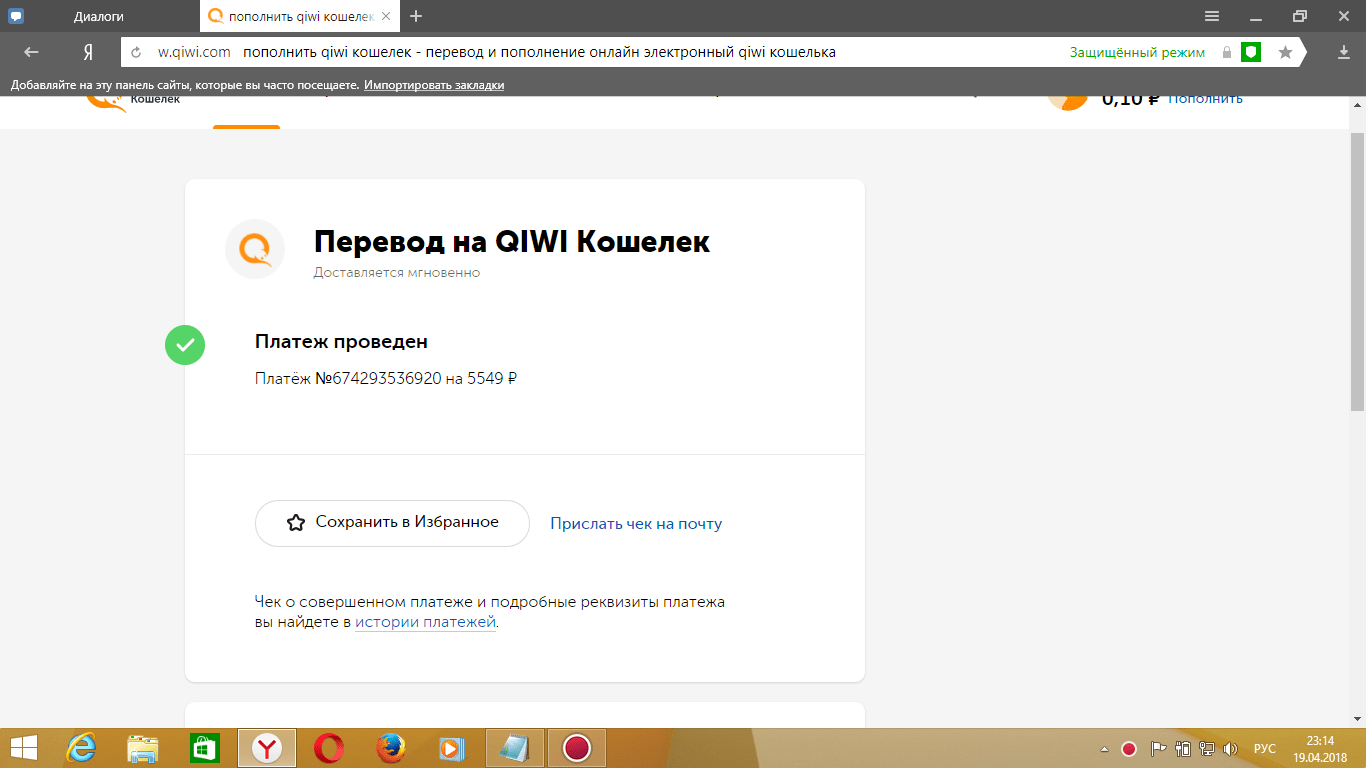Click the QIWI logo beside the transfer title
Image resolution: width=1366 pixels, height=768 pixels.
click(x=255, y=249)
